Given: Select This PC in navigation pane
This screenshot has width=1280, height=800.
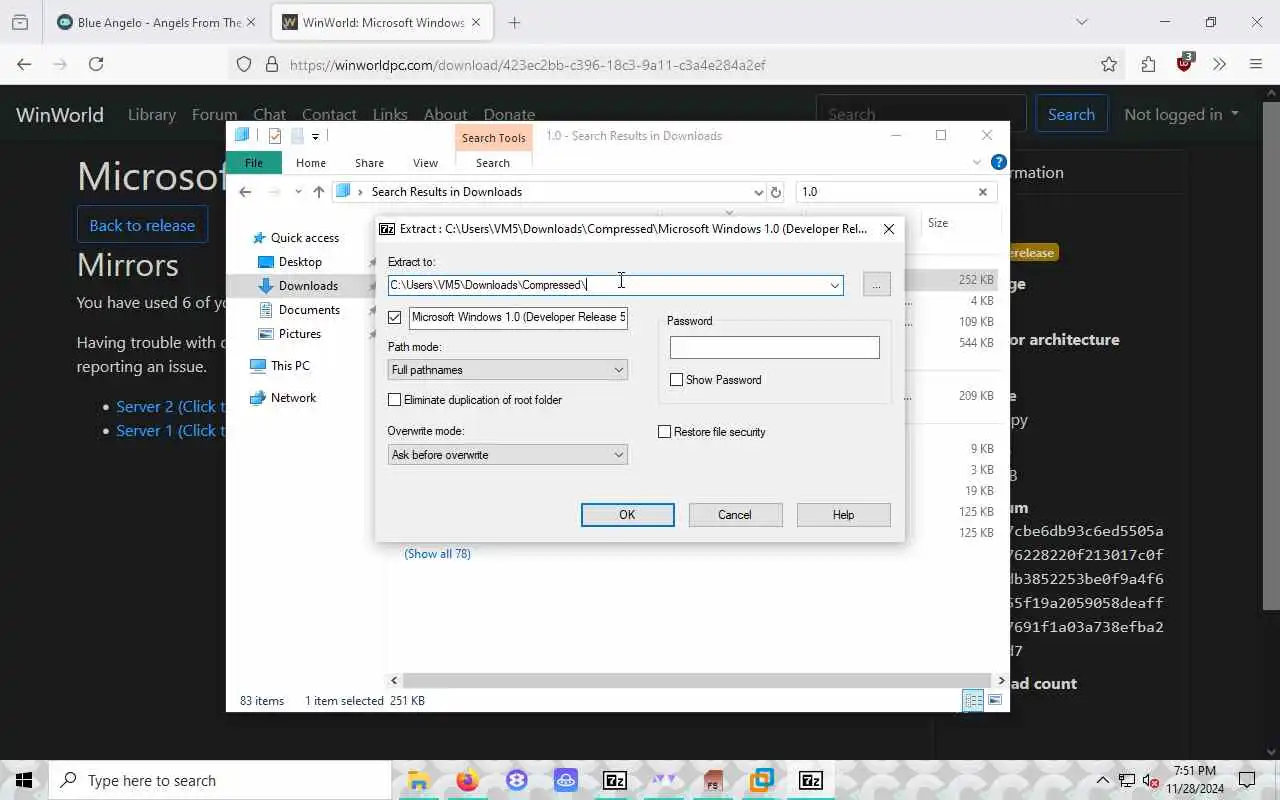Looking at the screenshot, I should pyautogui.click(x=290, y=366).
